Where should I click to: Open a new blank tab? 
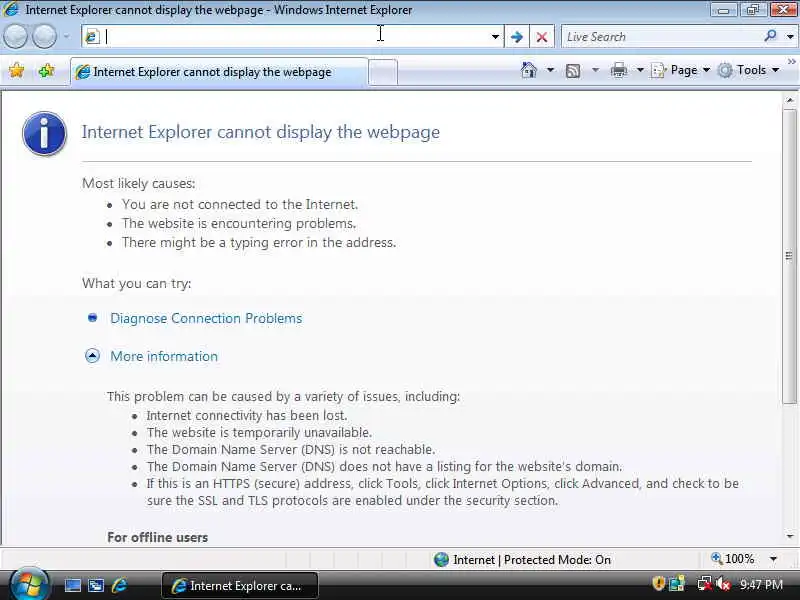coord(383,72)
